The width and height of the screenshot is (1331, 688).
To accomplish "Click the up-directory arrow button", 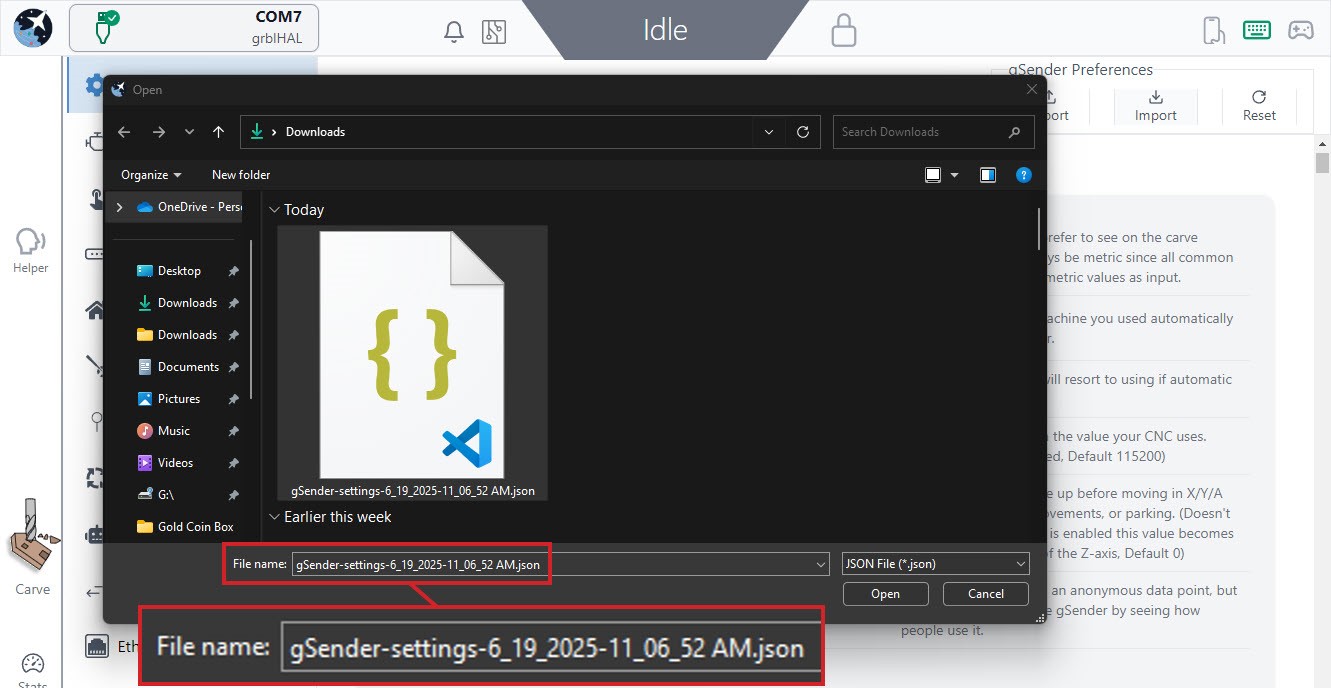I will pyautogui.click(x=218, y=132).
